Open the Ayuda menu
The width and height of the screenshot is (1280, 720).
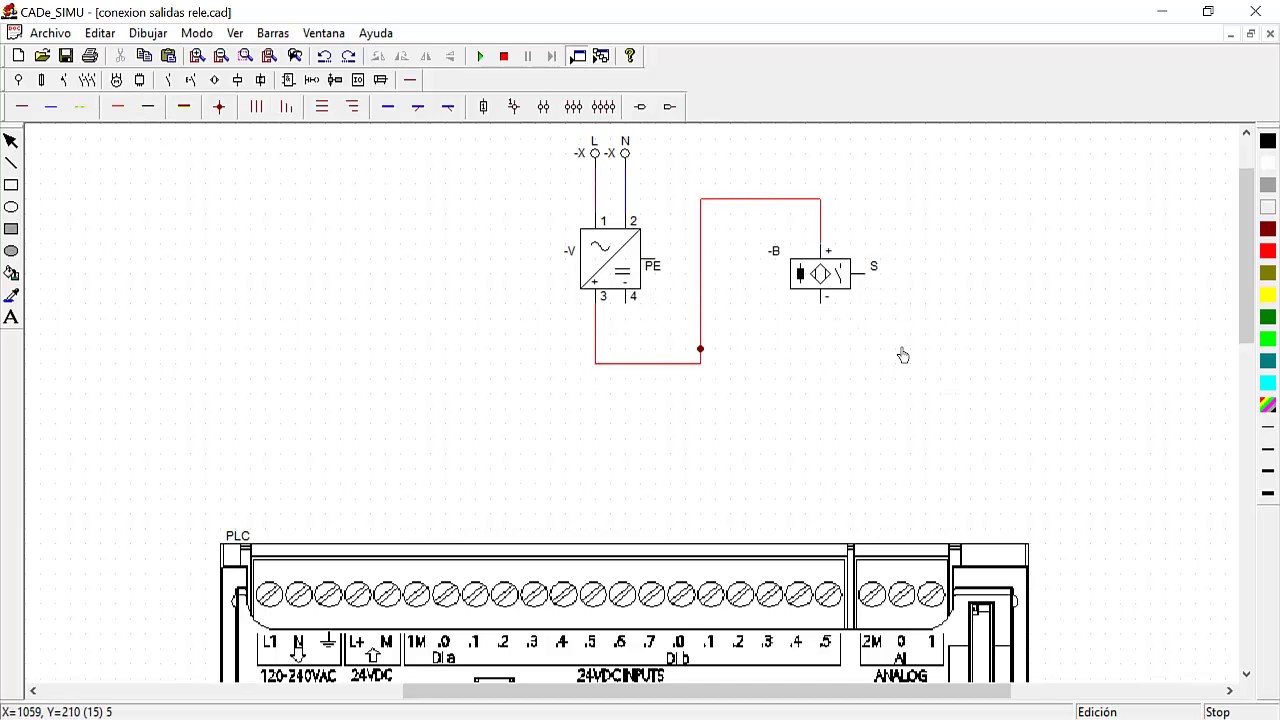point(376,33)
